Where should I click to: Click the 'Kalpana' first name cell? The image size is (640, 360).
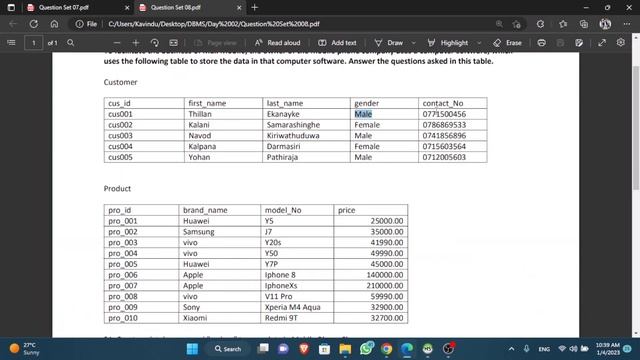pyautogui.click(x=202, y=147)
